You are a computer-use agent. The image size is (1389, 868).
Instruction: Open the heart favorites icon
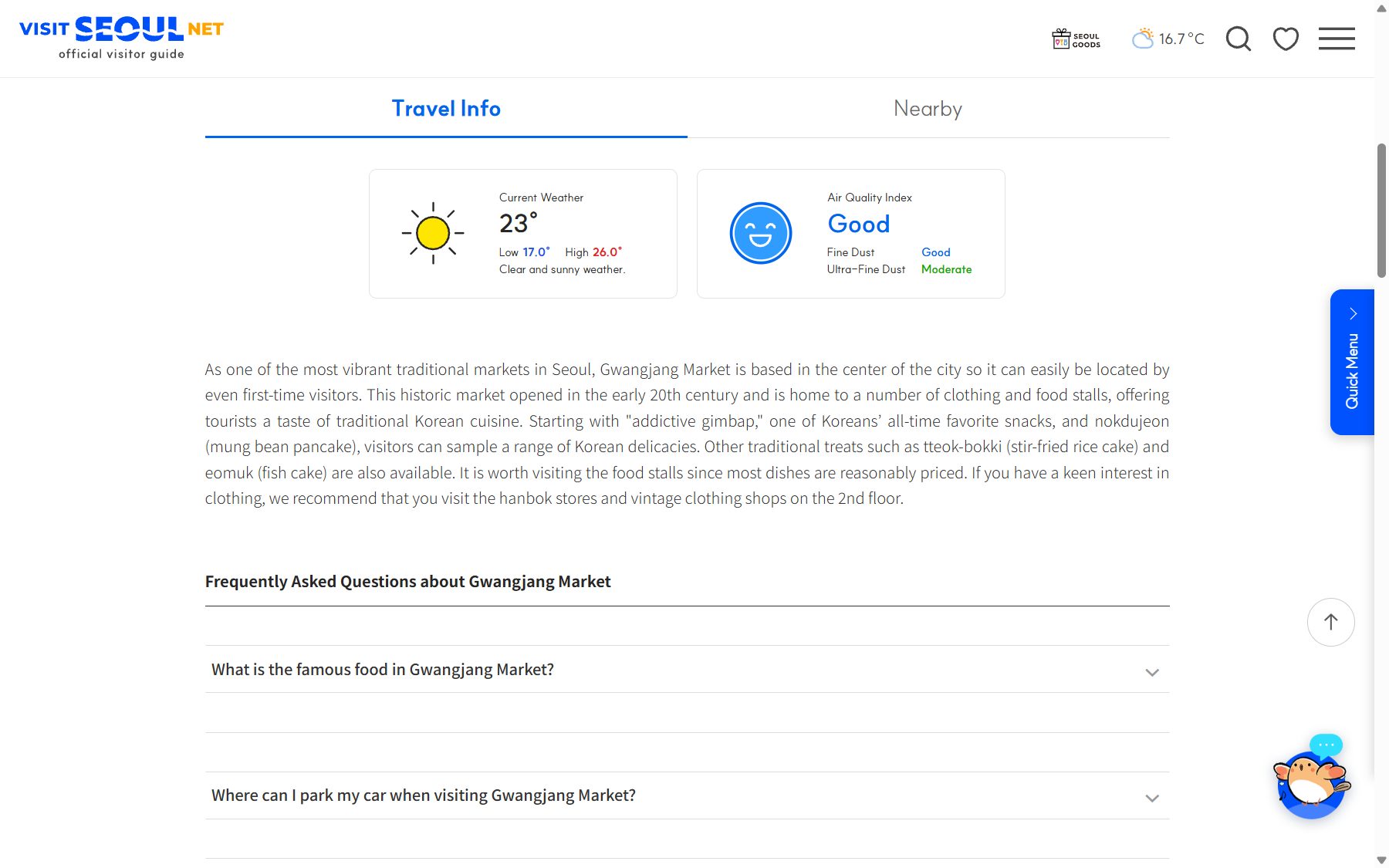[x=1286, y=39]
